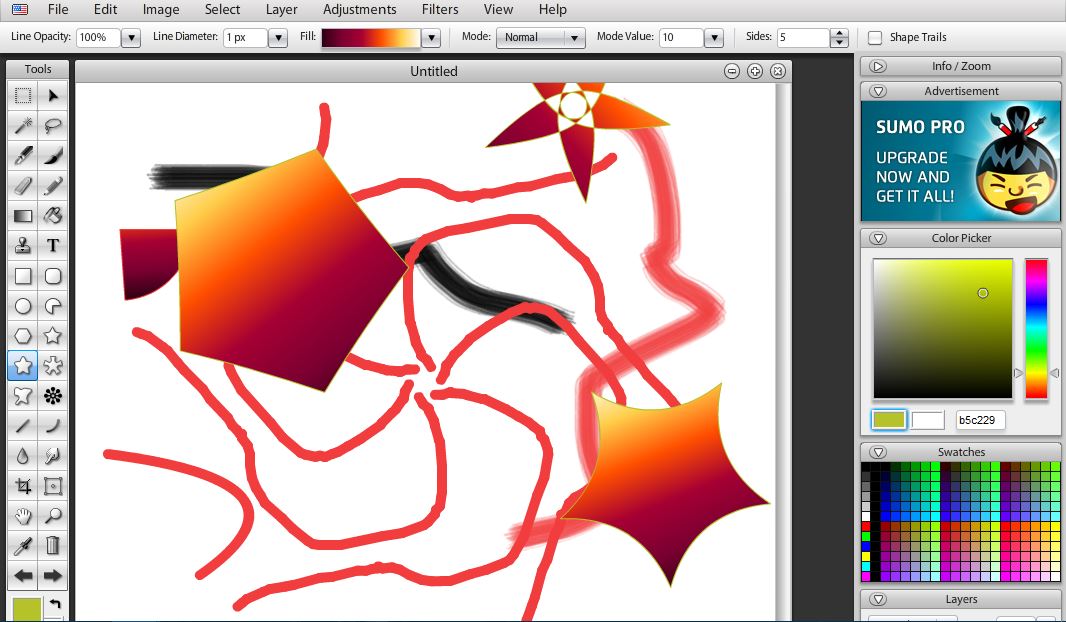The height and width of the screenshot is (622, 1066).
Task: Open the Filters menu
Action: coord(440,9)
